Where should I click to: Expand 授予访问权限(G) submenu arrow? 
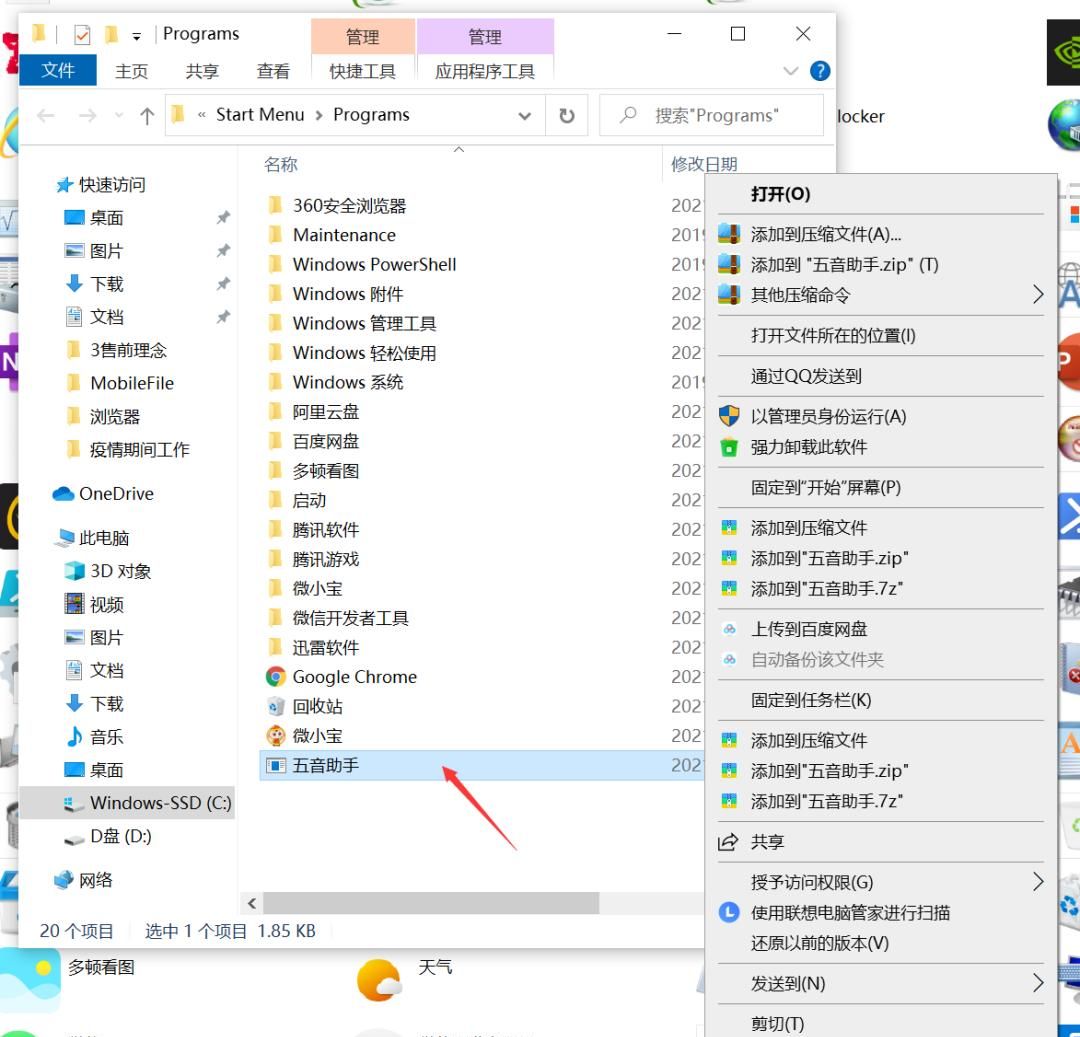click(1038, 881)
